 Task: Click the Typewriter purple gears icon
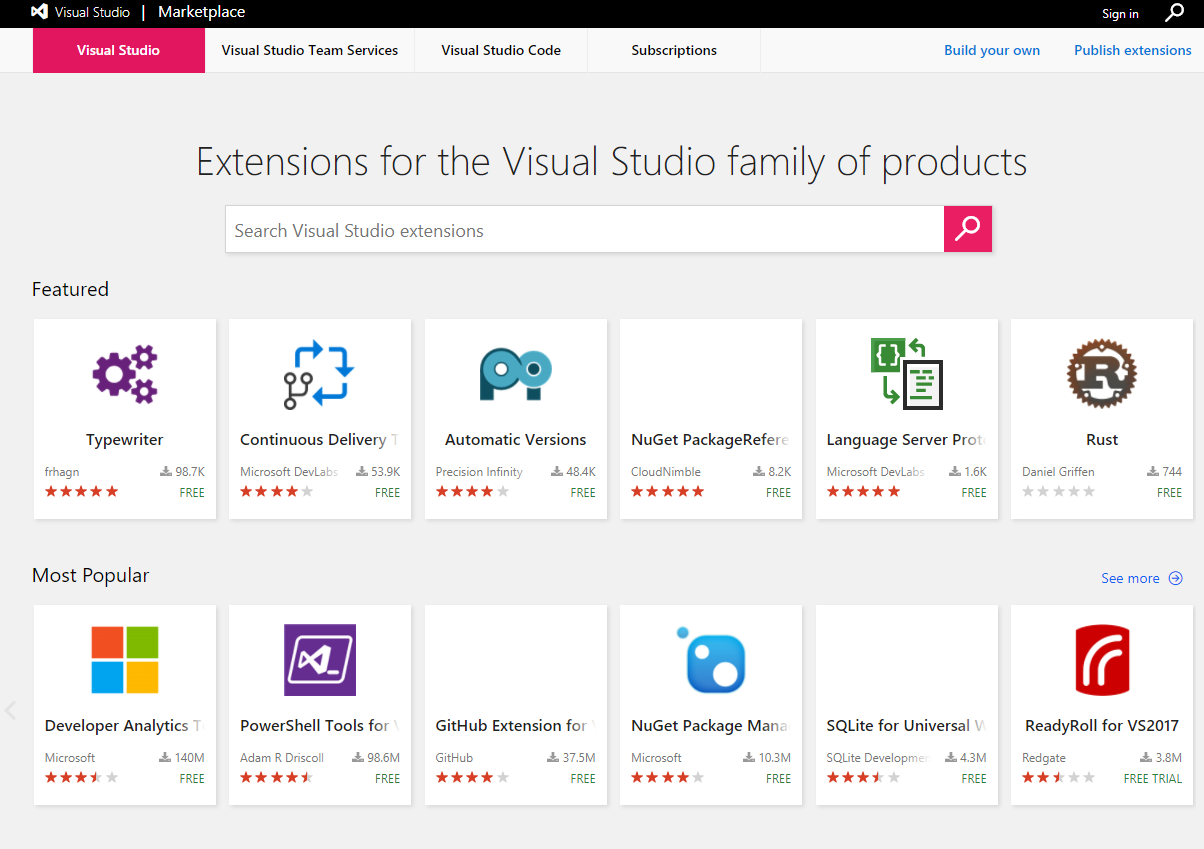point(125,374)
